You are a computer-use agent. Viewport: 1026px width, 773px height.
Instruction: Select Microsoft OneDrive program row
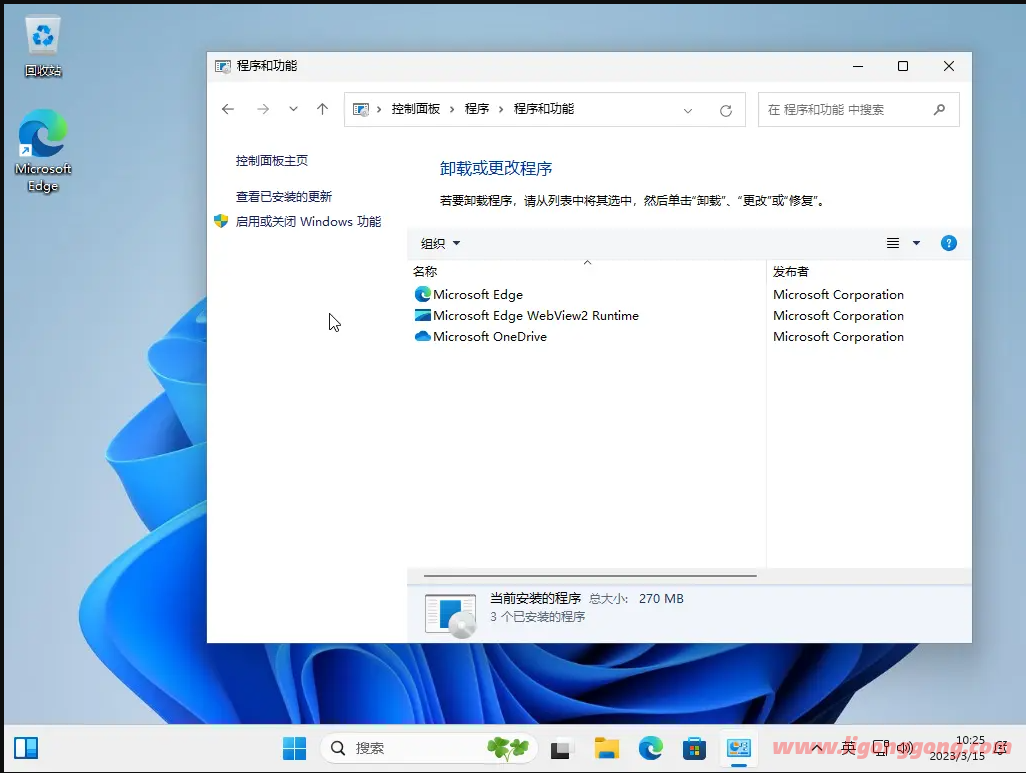point(689,336)
